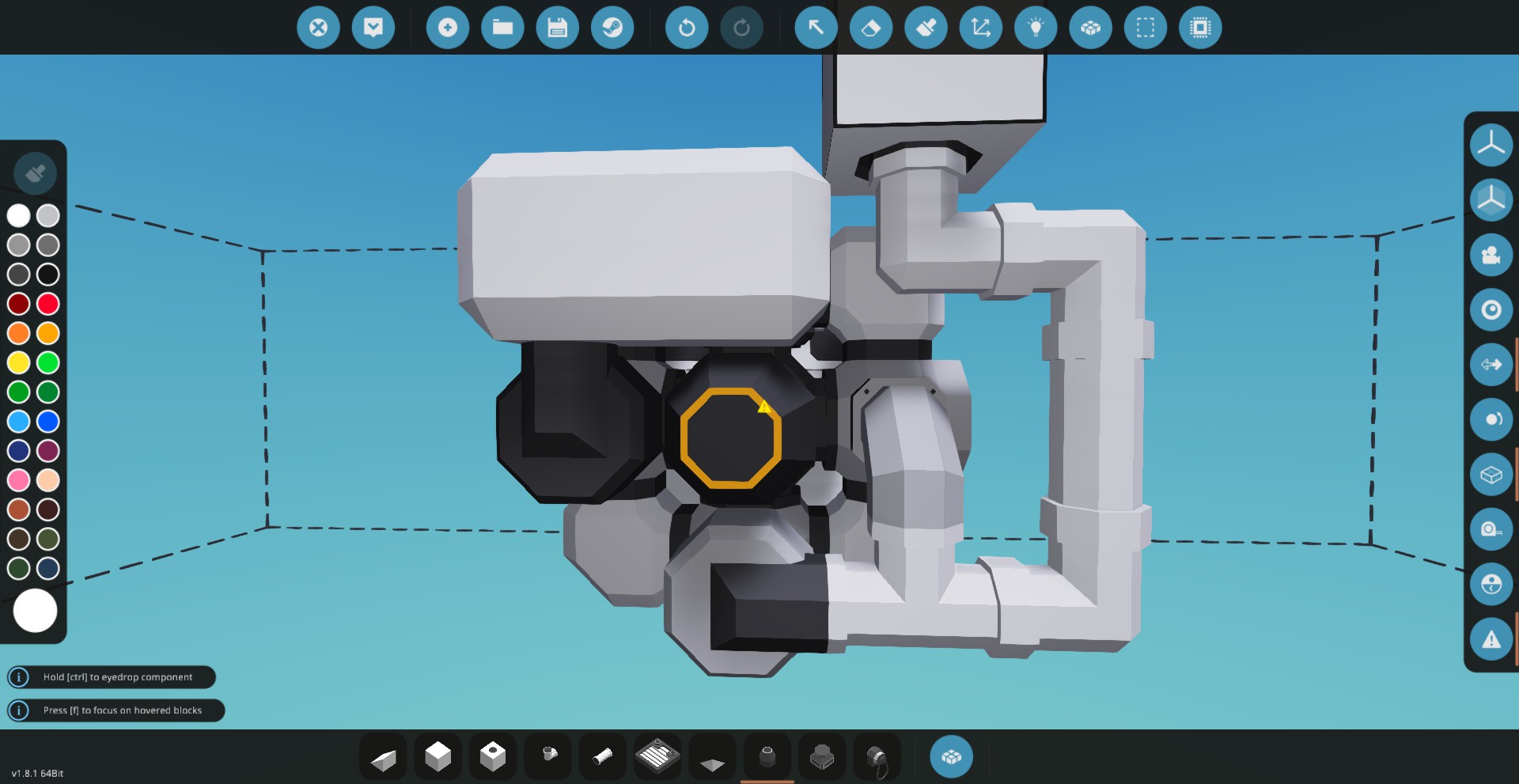The height and width of the screenshot is (784, 1519).
Task: Choose the white color swatch
Action: (x=19, y=215)
